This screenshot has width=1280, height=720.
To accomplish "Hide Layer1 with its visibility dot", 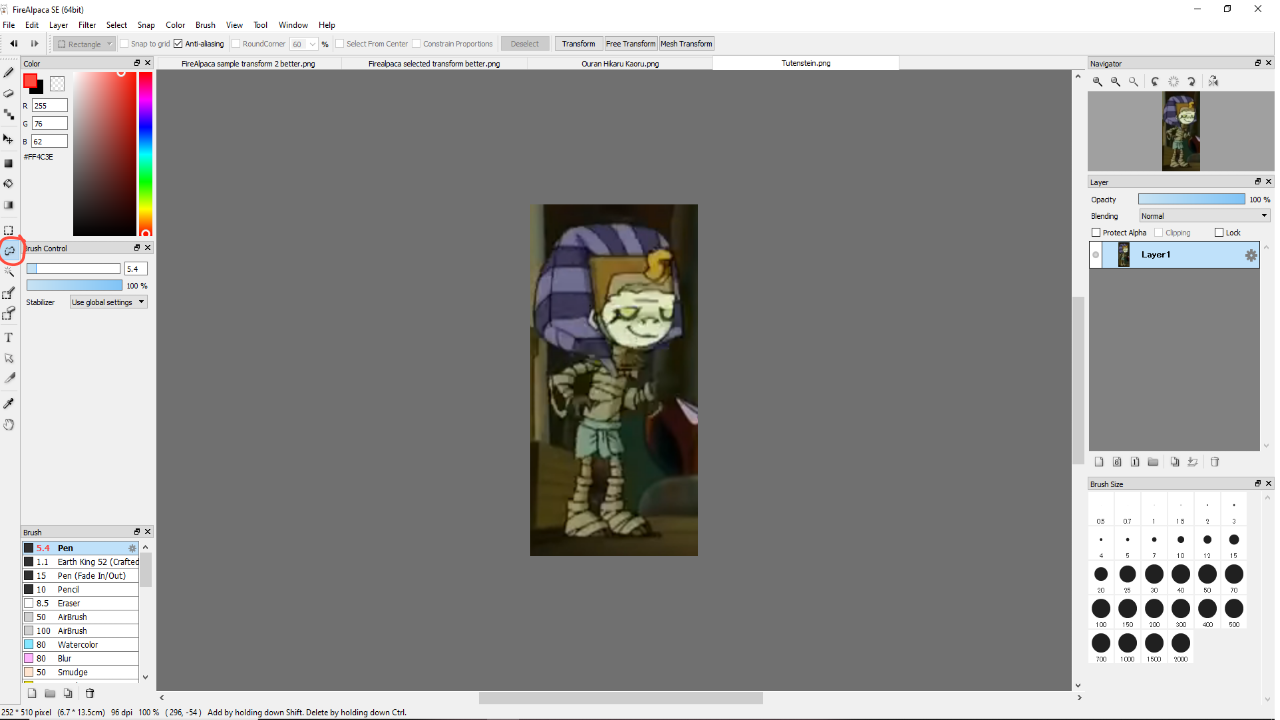I will (1096, 255).
